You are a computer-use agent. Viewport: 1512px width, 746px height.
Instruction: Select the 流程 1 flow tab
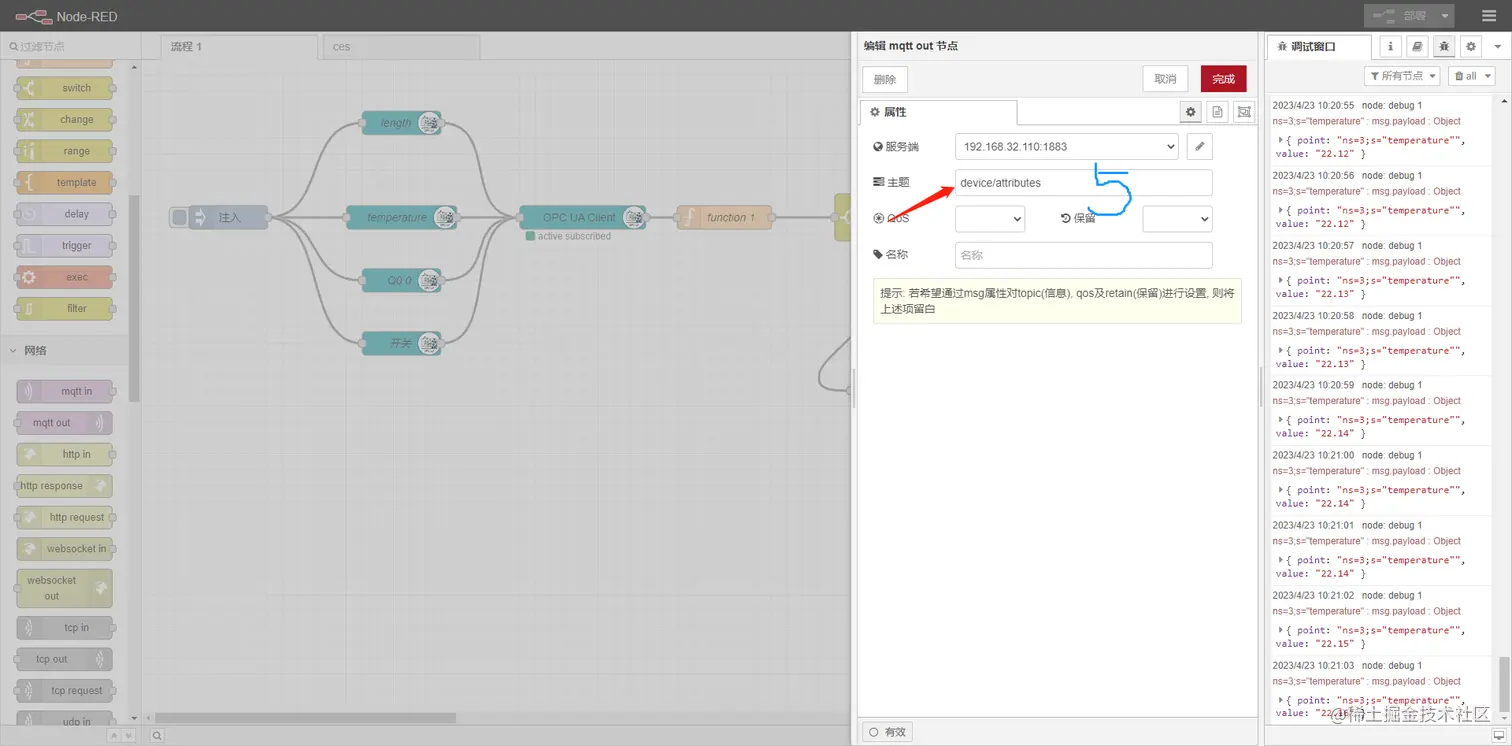[x=239, y=46]
